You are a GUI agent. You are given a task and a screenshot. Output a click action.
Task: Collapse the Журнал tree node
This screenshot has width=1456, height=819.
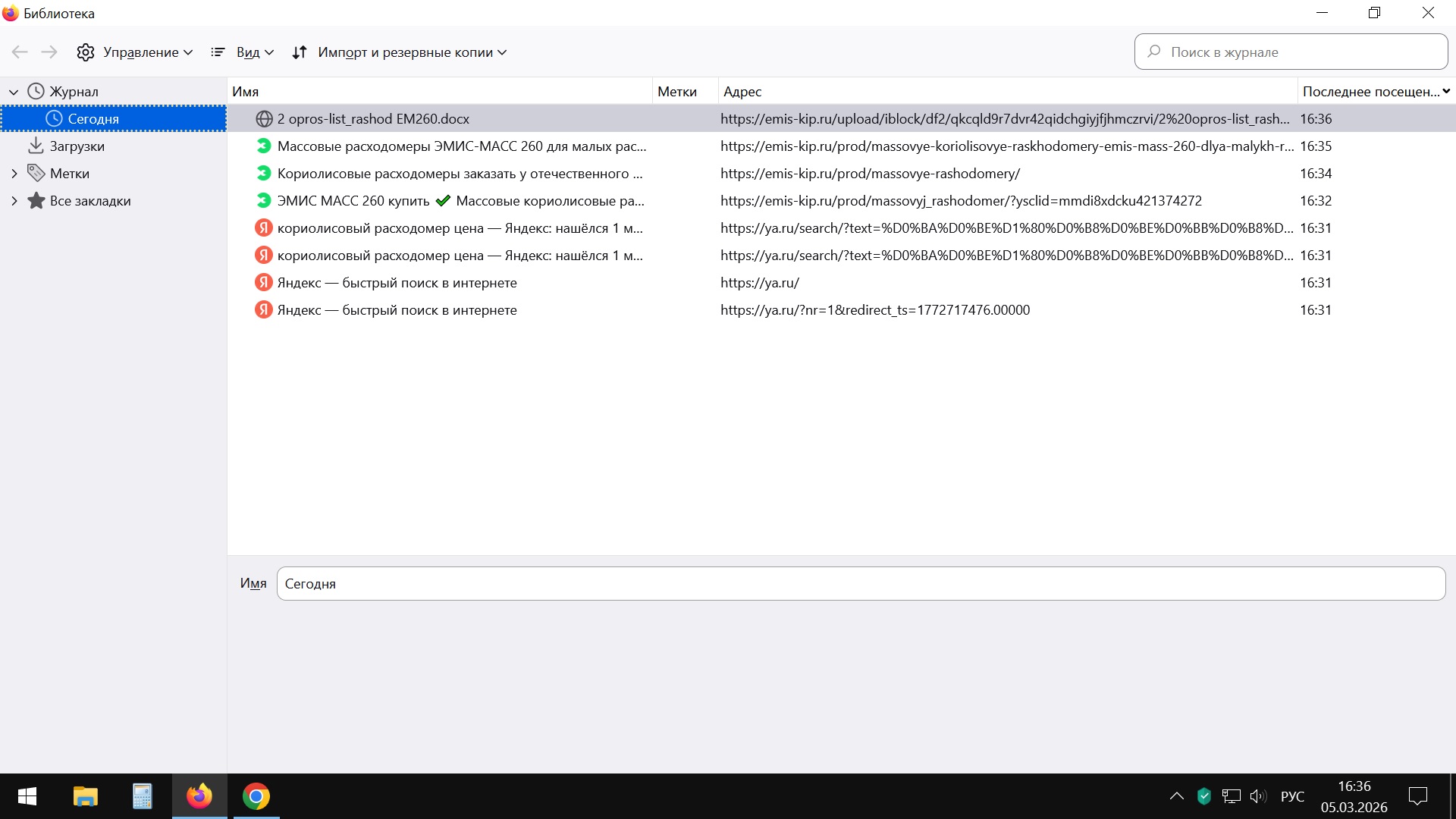click(x=14, y=92)
